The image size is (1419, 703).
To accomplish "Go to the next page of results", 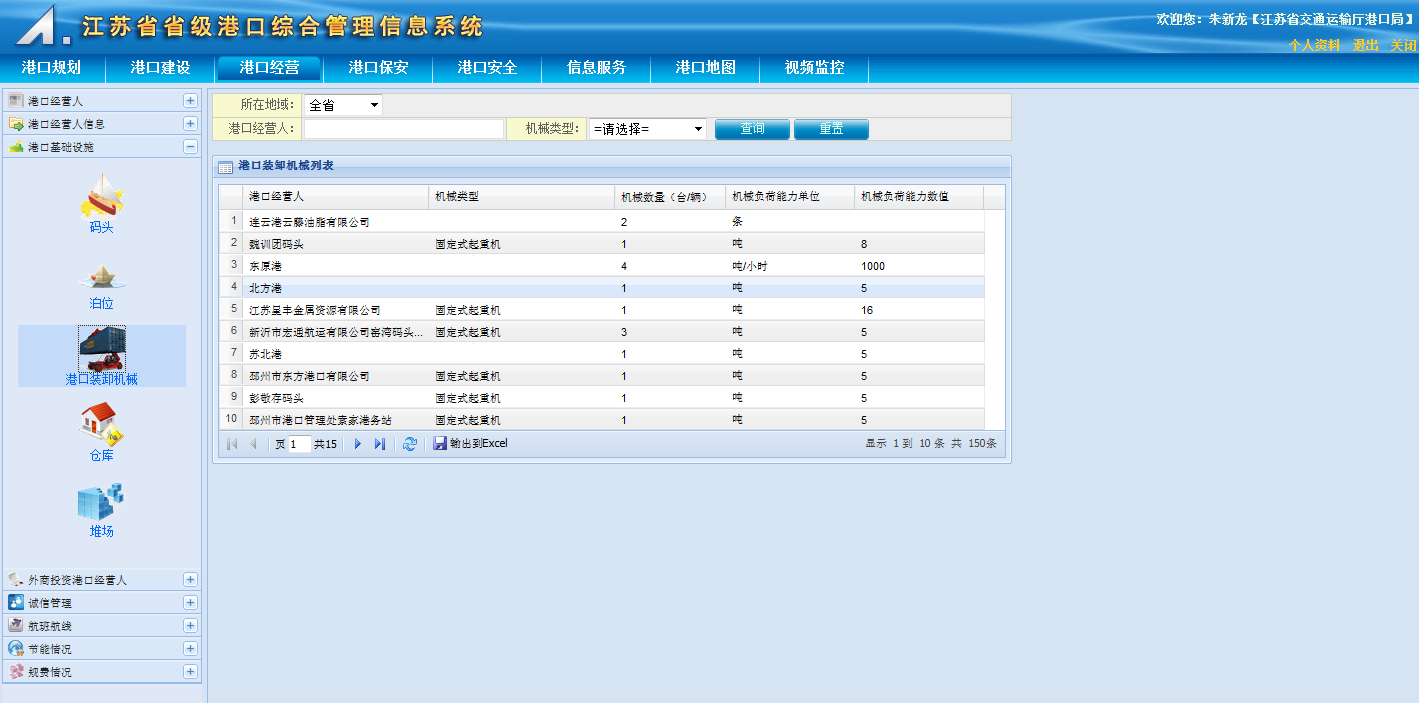I will point(358,444).
